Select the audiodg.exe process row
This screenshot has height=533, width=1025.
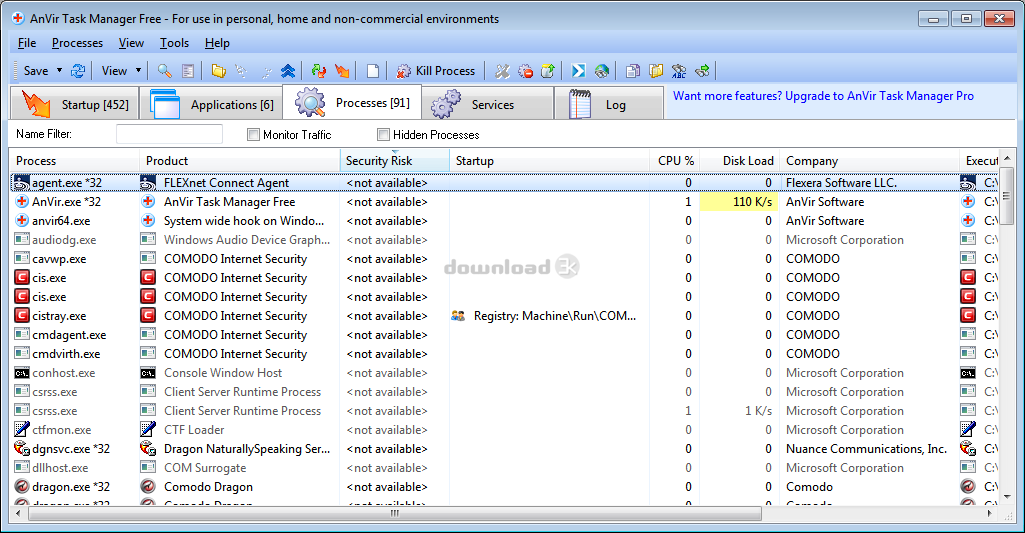tap(503, 240)
